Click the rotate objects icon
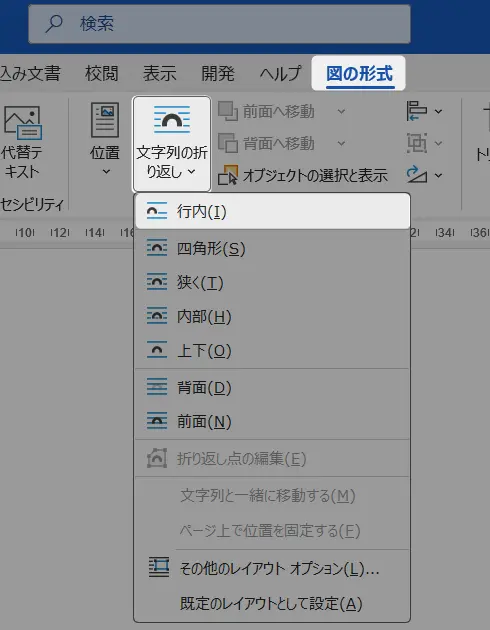490x630 pixels. pyautogui.click(x=416, y=175)
